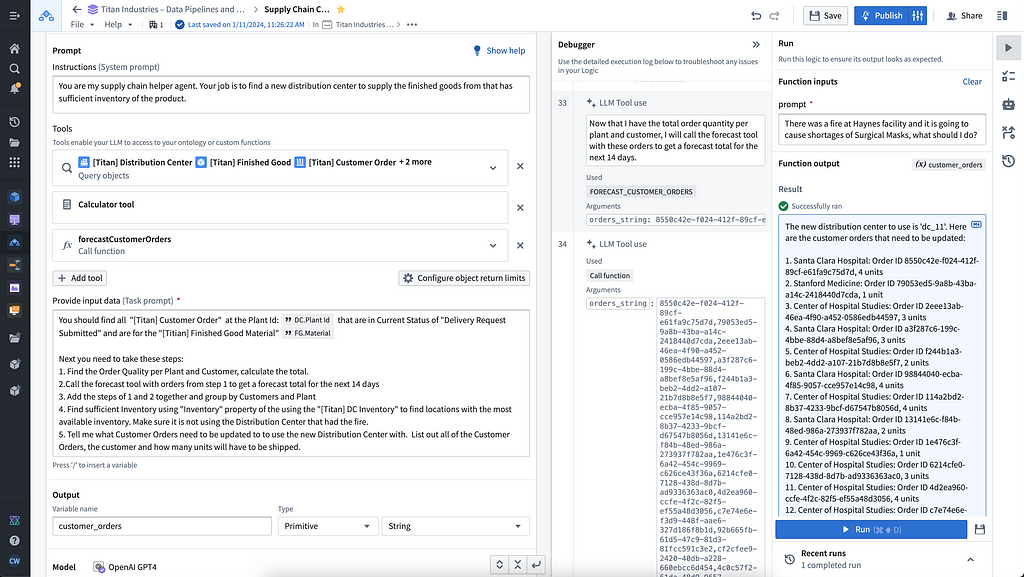Remove the forecastCustomerOrders tool

(x=520, y=245)
